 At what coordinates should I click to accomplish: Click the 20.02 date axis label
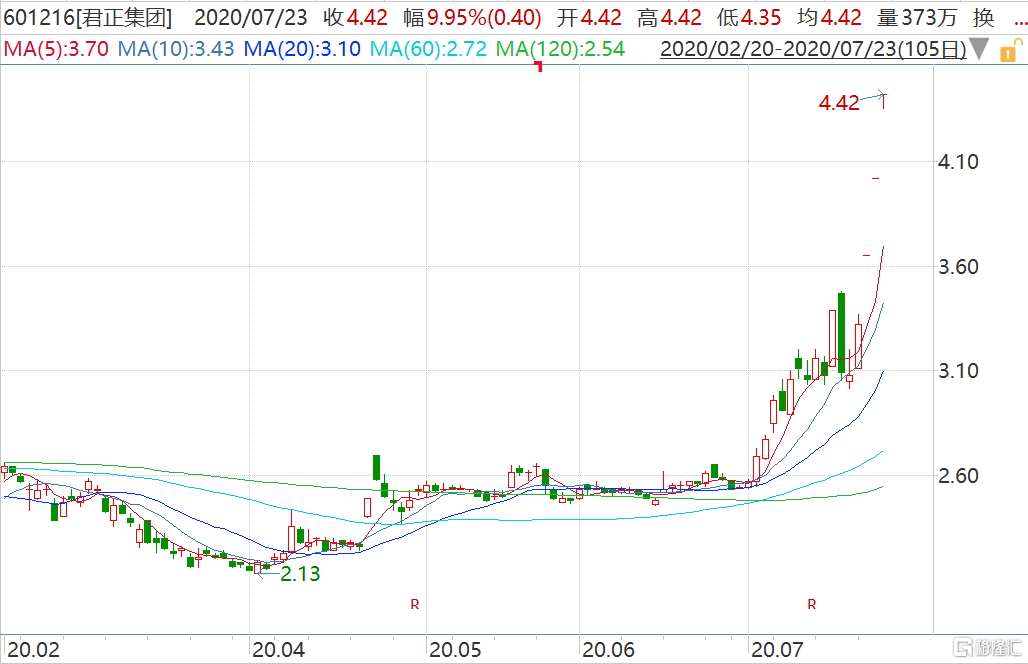coord(33,650)
